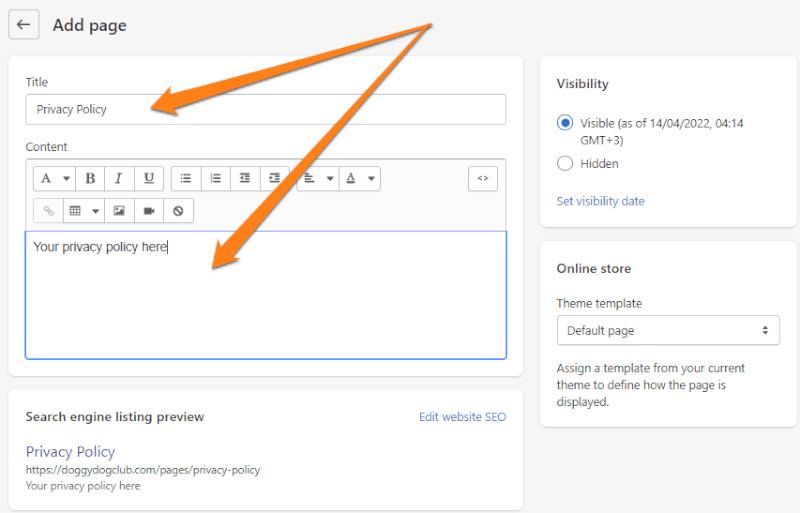This screenshot has height=513, width=800.
Task: Click the insert table icon
Action: 75,210
